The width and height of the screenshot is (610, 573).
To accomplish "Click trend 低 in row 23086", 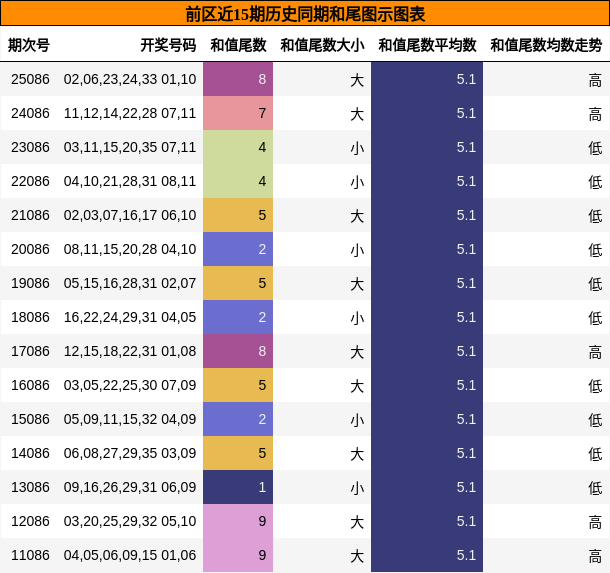I will click(595, 148).
